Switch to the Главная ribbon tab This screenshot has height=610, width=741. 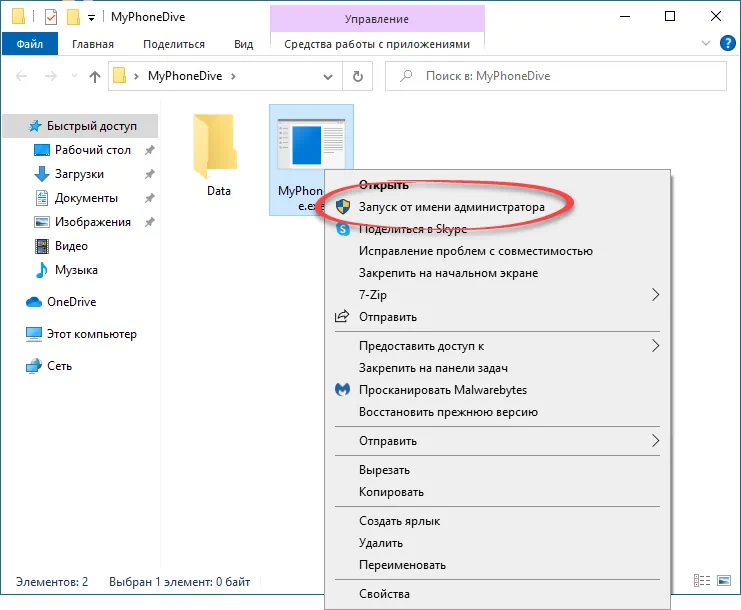click(x=93, y=44)
